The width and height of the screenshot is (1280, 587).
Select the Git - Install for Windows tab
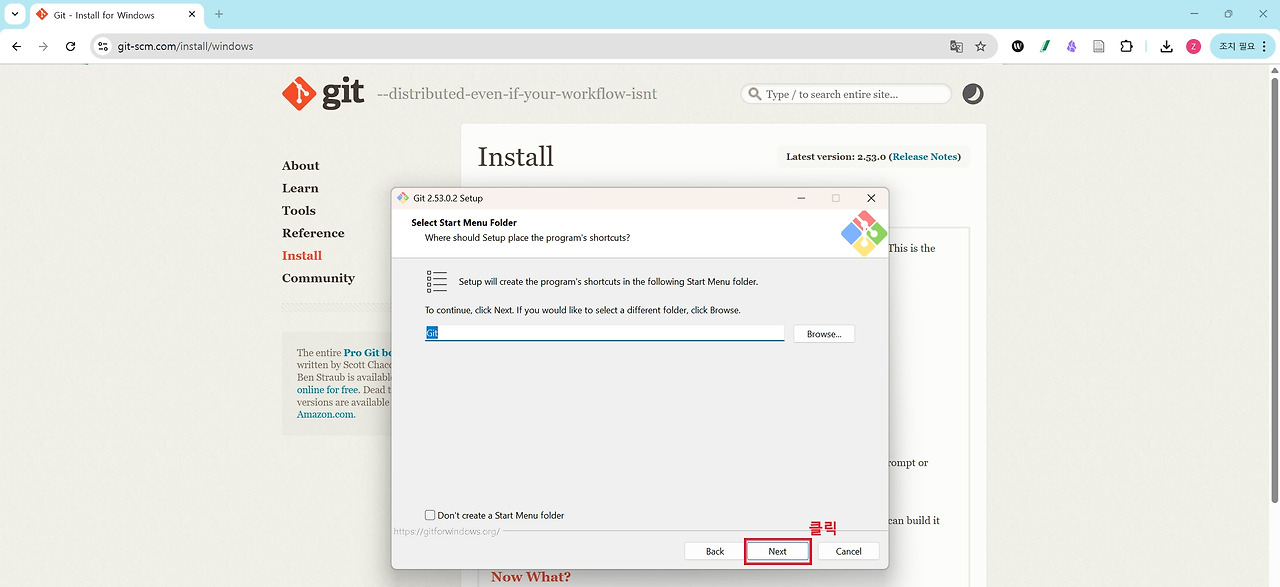tap(116, 15)
